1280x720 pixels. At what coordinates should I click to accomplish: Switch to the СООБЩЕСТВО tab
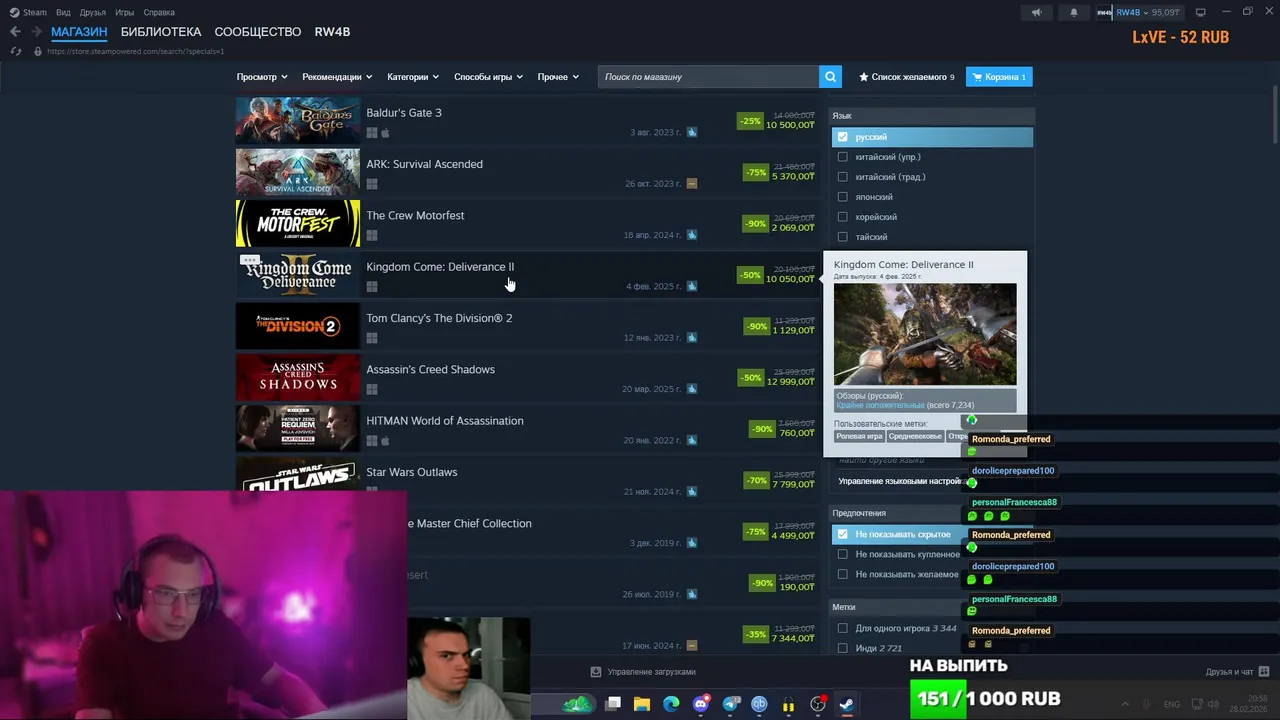pyautogui.click(x=258, y=32)
